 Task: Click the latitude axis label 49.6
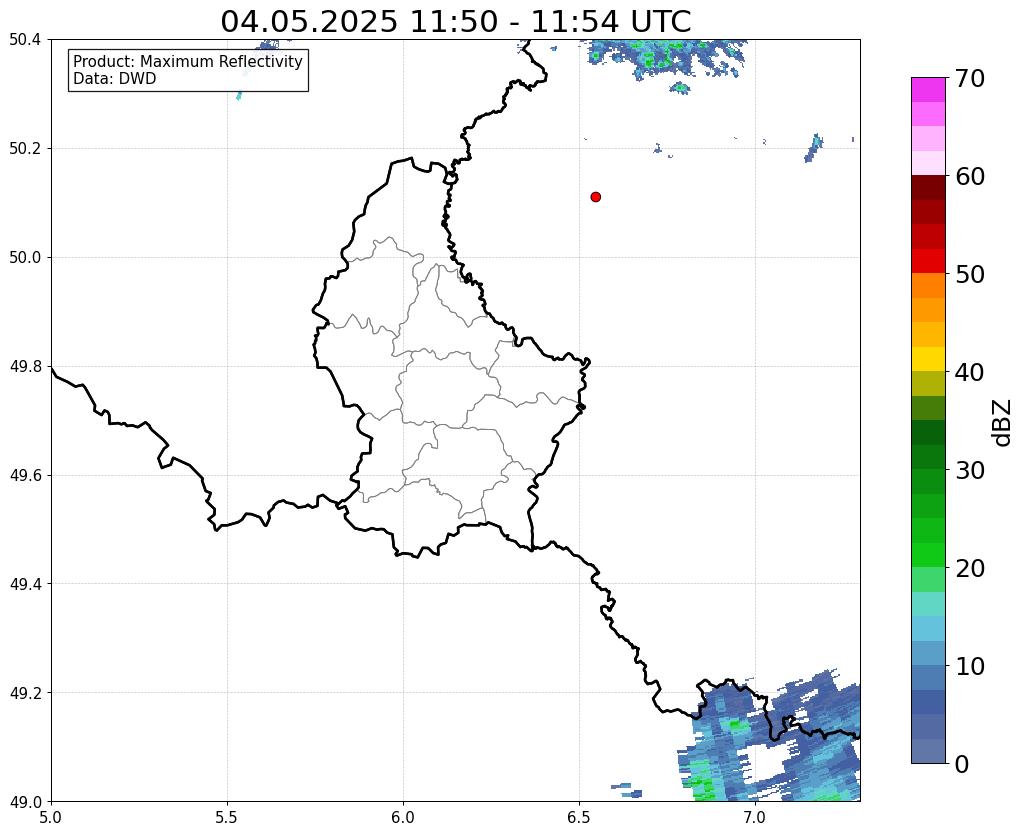point(25,475)
